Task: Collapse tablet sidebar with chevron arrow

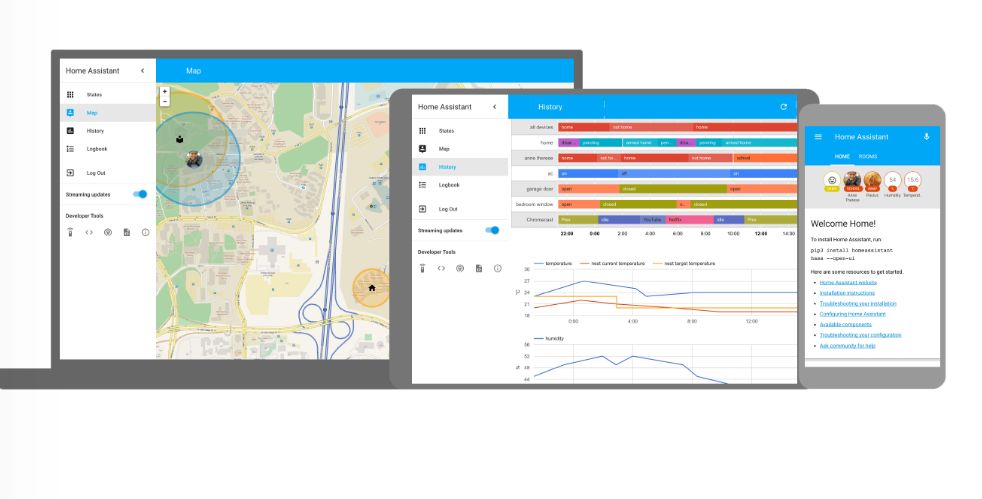Action: pos(495,107)
